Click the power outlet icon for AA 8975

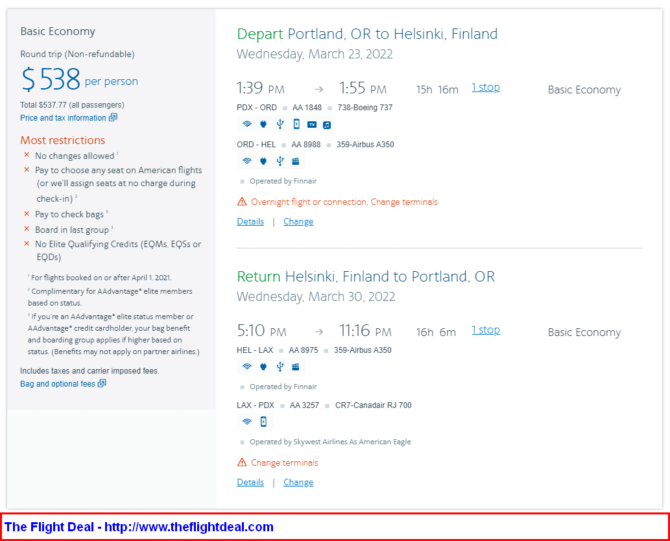point(263,367)
